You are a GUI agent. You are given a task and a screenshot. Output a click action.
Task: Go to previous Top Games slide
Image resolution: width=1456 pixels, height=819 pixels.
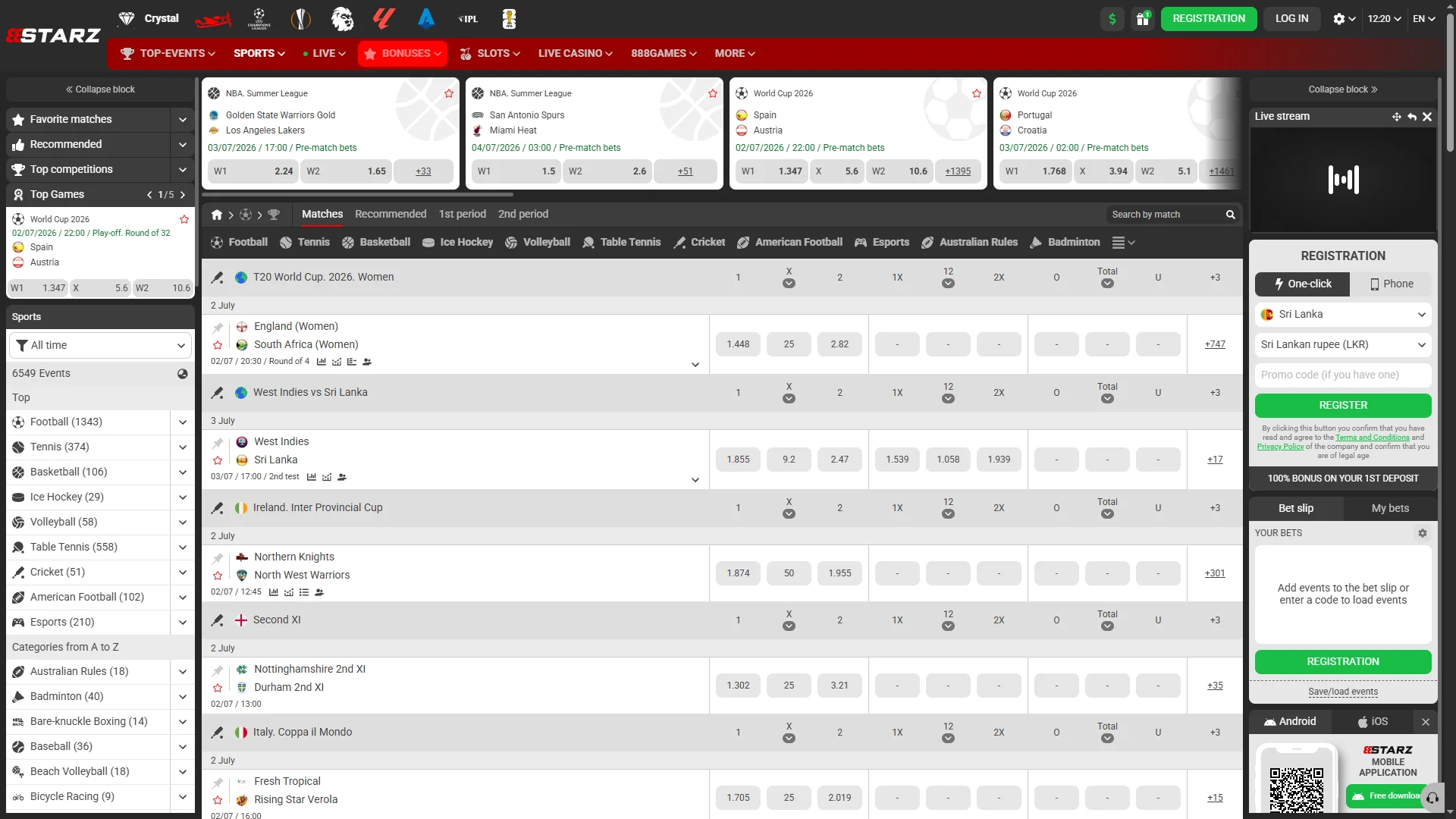click(x=149, y=195)
